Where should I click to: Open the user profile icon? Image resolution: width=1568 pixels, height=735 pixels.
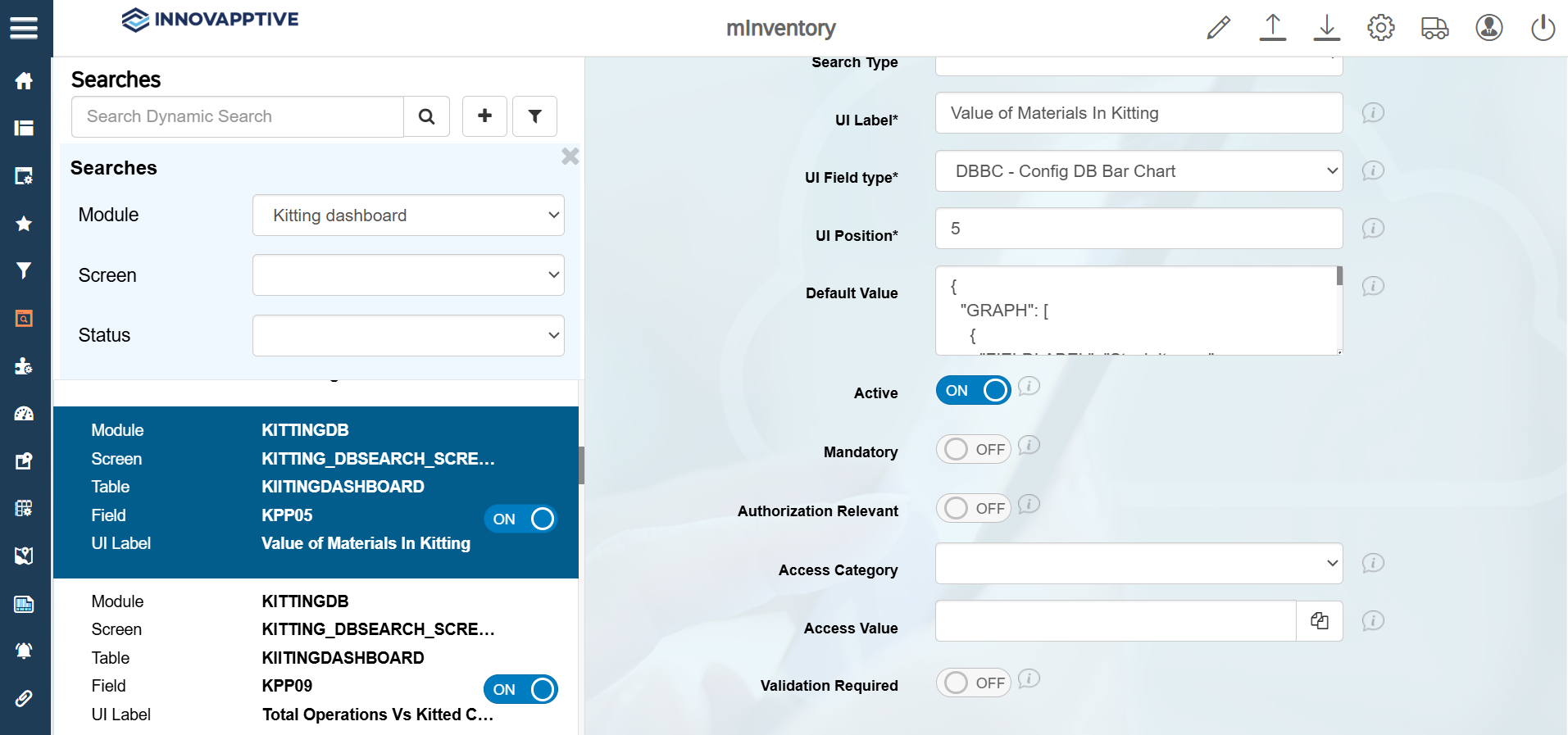click(x=1488, y=28)
